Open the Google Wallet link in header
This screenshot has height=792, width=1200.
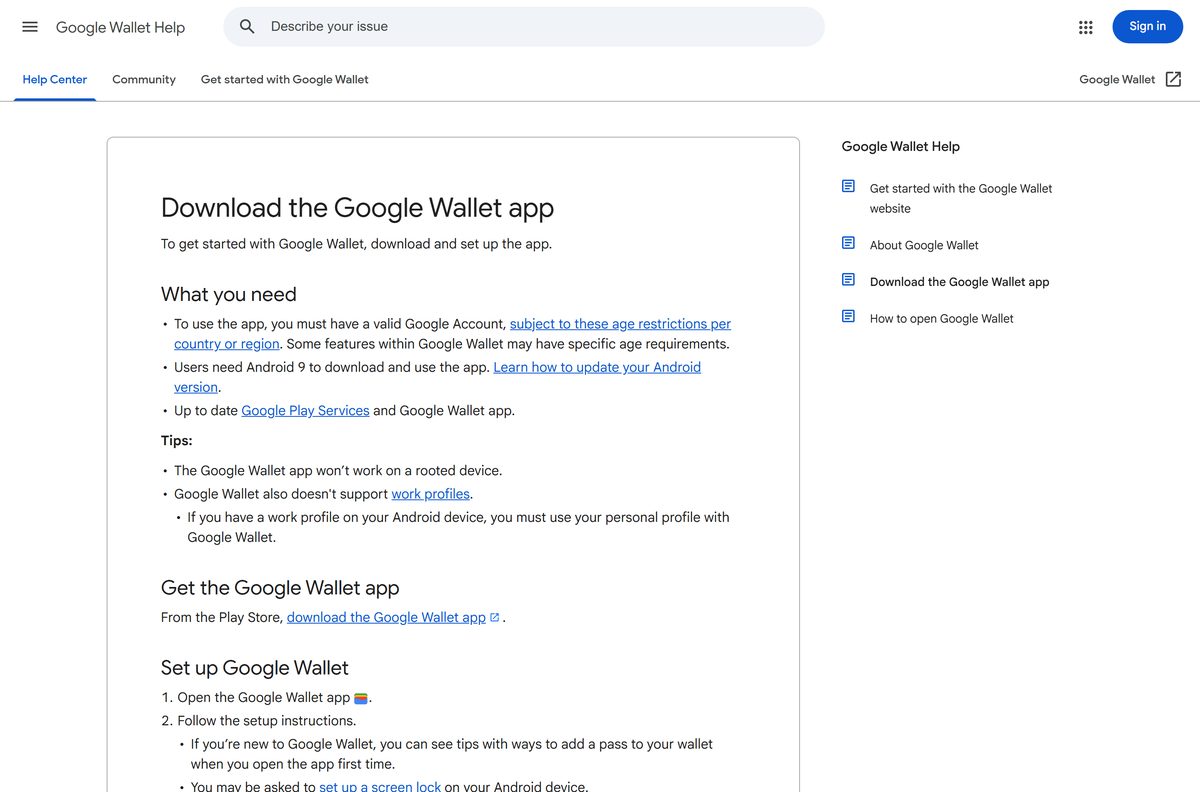[x=1117, y=80]
